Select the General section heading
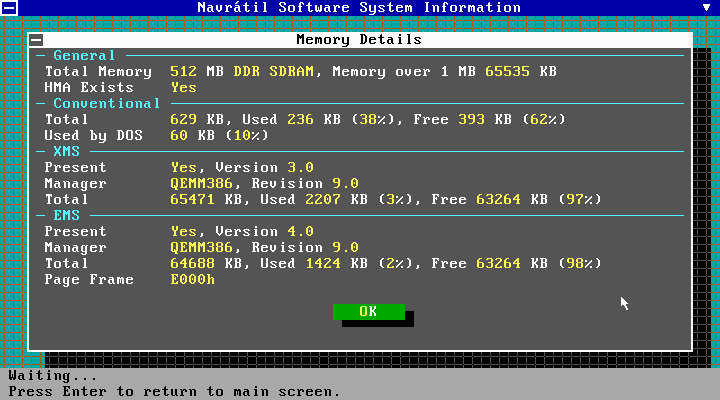The width and height of the screenshot is (720, 400). (x=84, y=56)
